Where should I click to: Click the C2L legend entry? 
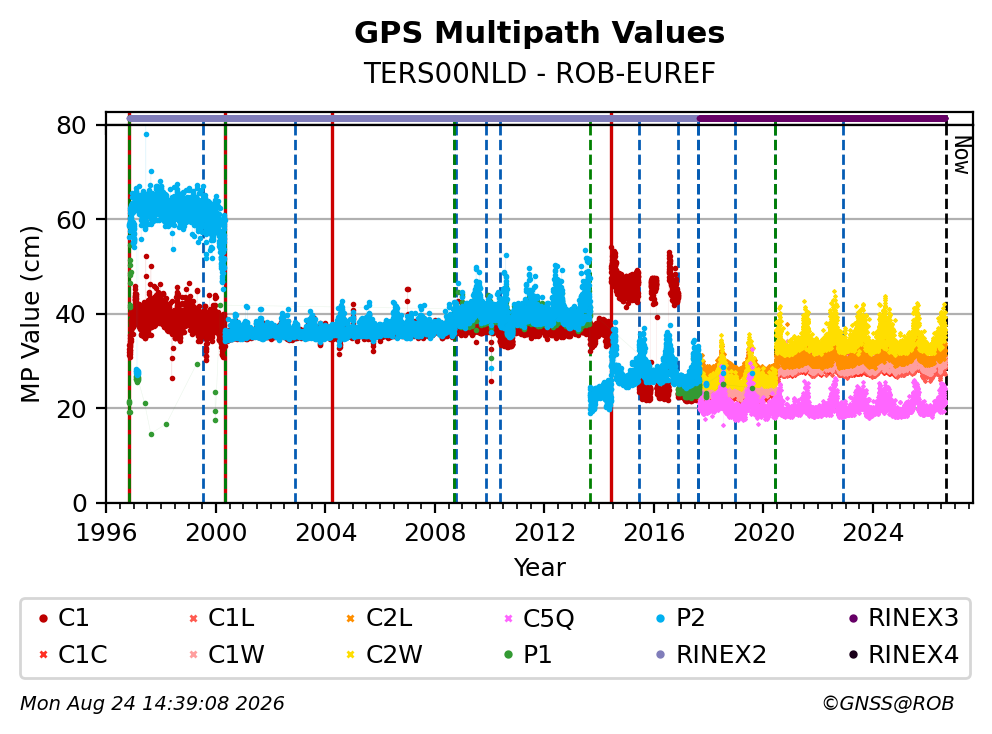pyautogui.click(x=379, y=618)
